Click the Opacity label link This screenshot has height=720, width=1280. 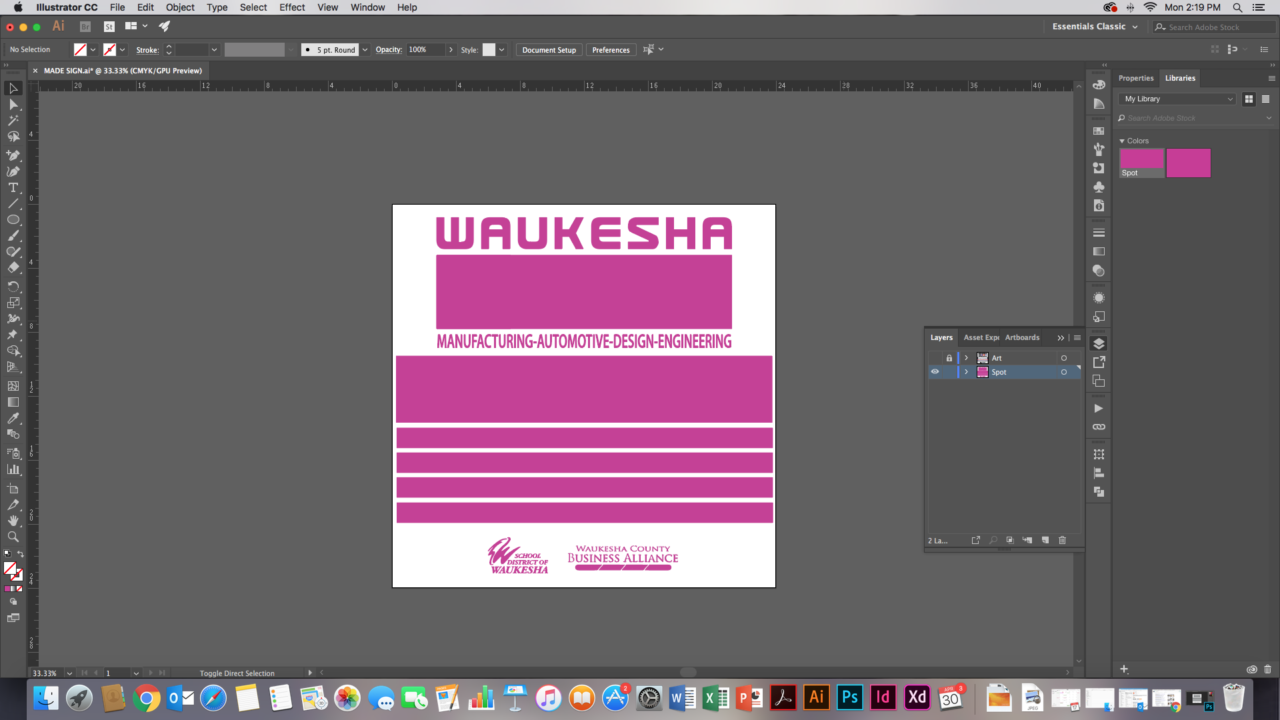pyautogui.click(x=388, y=50)
